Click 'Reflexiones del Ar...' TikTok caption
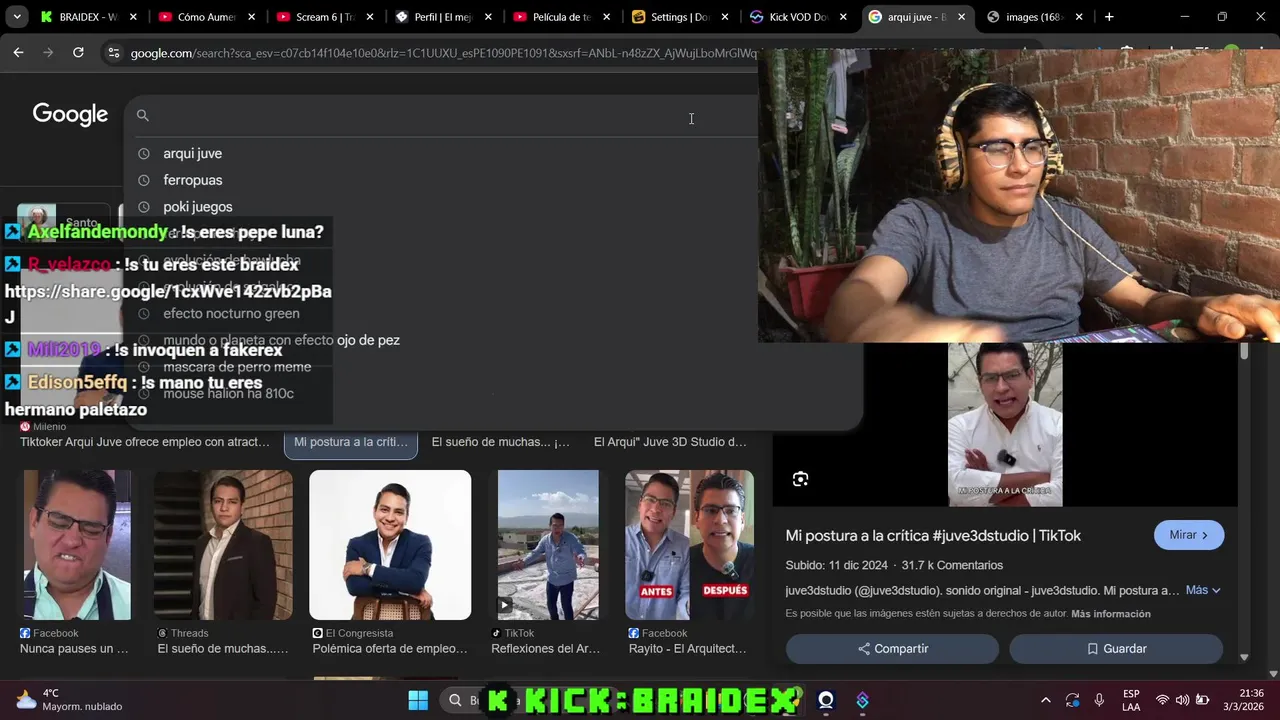Viewport: 1280px width, 720px height. pos(546,649)
